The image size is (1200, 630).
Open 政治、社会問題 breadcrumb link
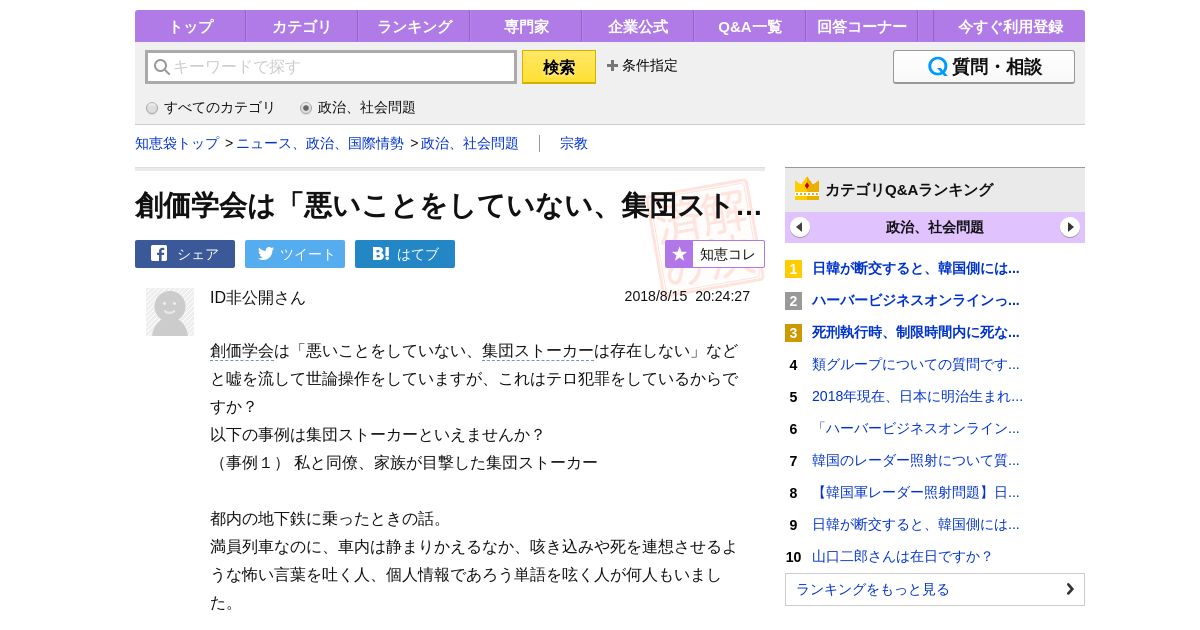(x=470, y=144)
